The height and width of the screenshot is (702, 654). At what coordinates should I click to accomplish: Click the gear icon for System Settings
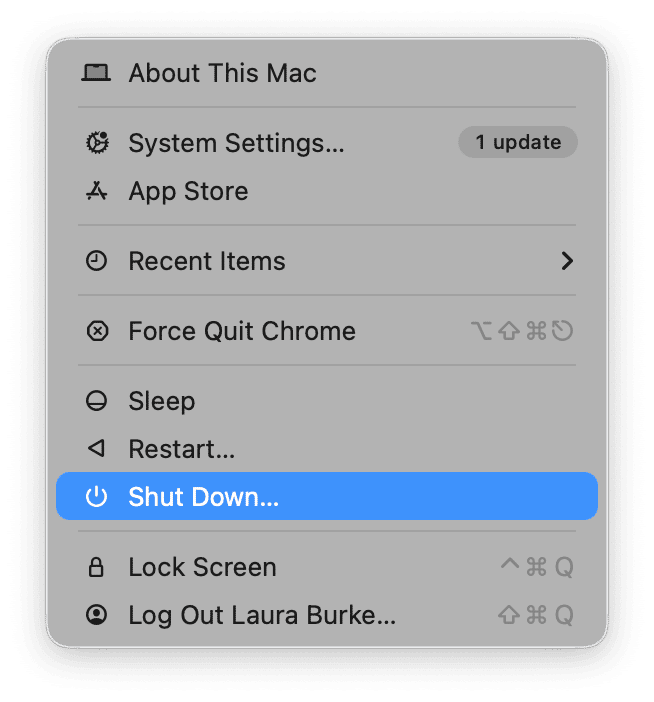(96, 143)
